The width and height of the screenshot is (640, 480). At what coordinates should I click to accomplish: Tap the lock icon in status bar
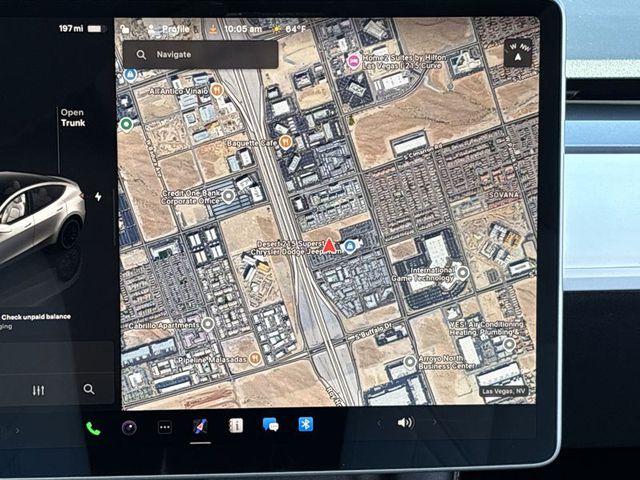[125, 29]
